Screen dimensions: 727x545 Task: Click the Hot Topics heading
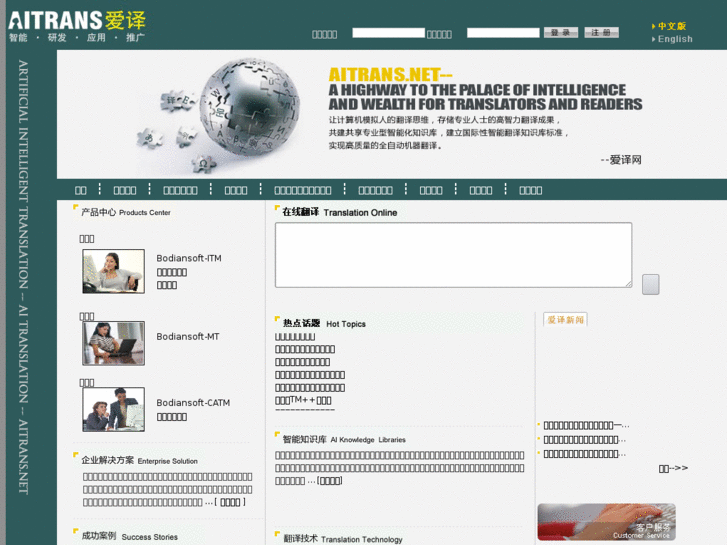[x=324, y=323]
